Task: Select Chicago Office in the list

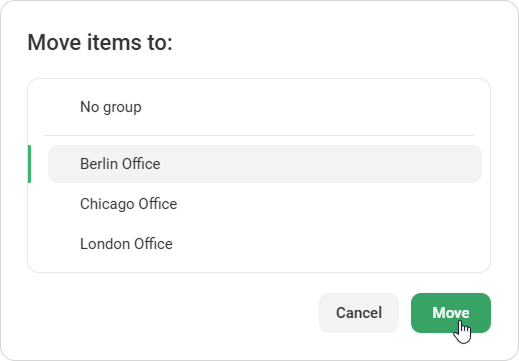Action: 265,204
